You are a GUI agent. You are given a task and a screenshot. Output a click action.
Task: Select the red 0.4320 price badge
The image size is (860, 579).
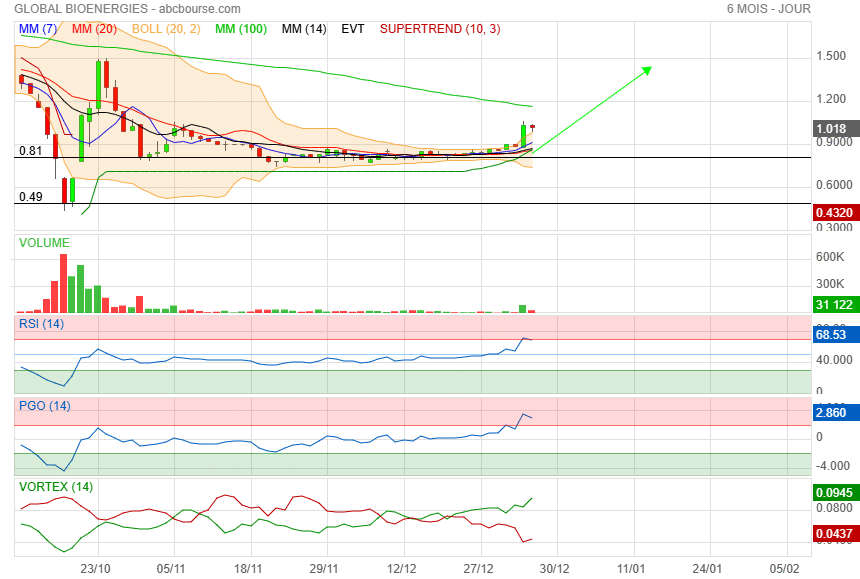[835, 213]
